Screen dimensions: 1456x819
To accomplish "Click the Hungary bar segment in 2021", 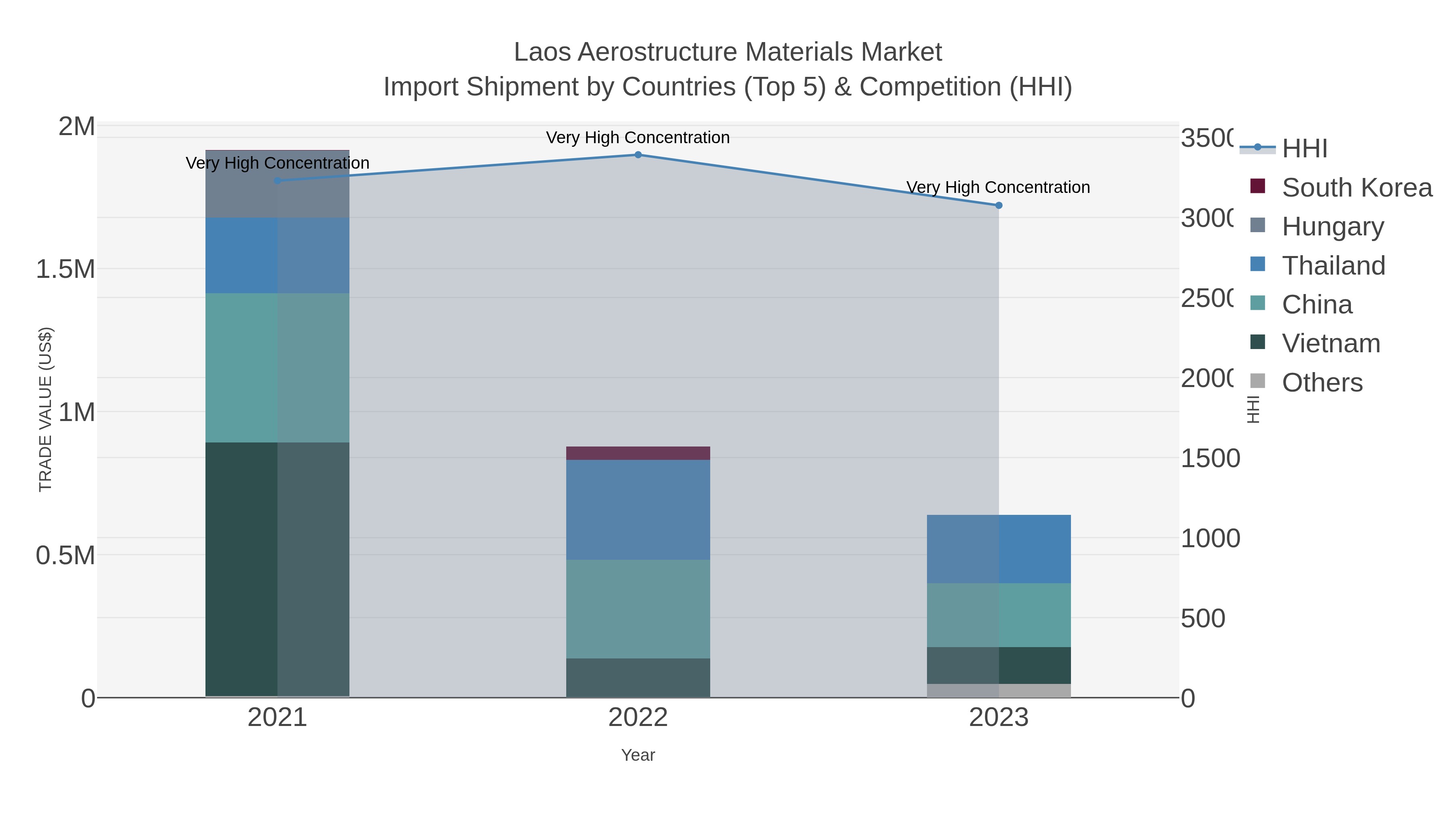I will tap(277, 184).
